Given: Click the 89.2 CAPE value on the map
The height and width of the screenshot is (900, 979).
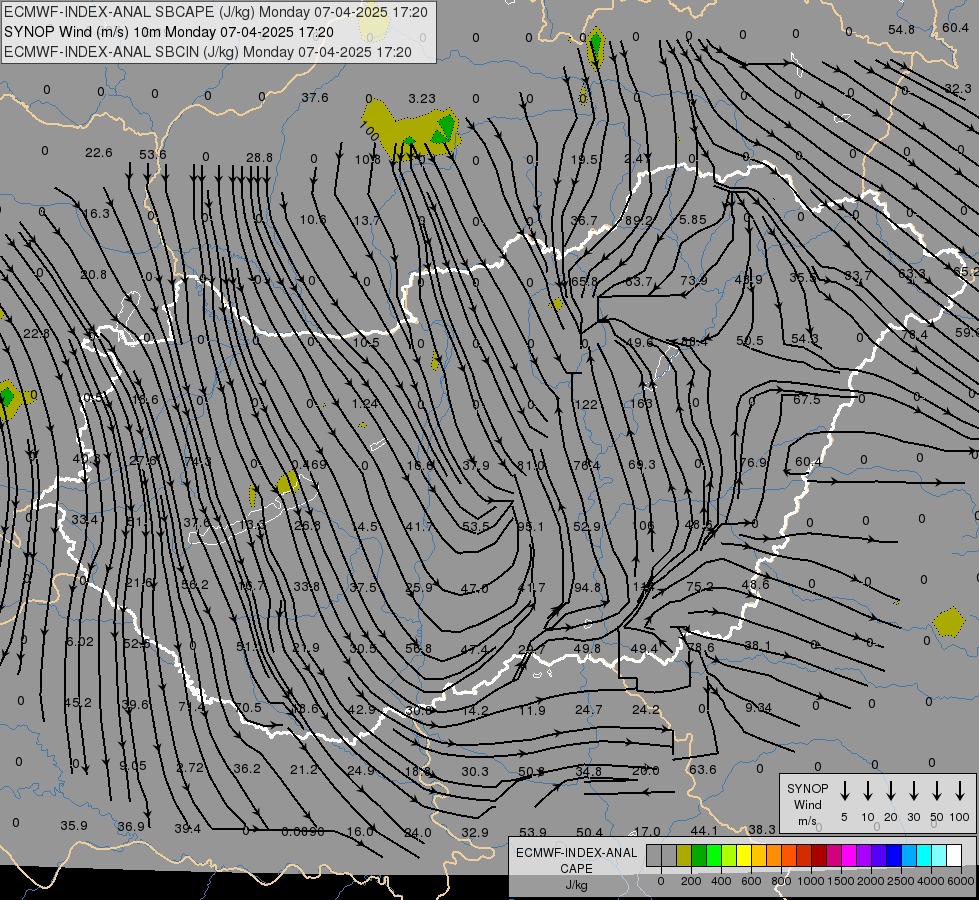Looking at the screenshot, I should pyautogui.click(x=638, y=220).
